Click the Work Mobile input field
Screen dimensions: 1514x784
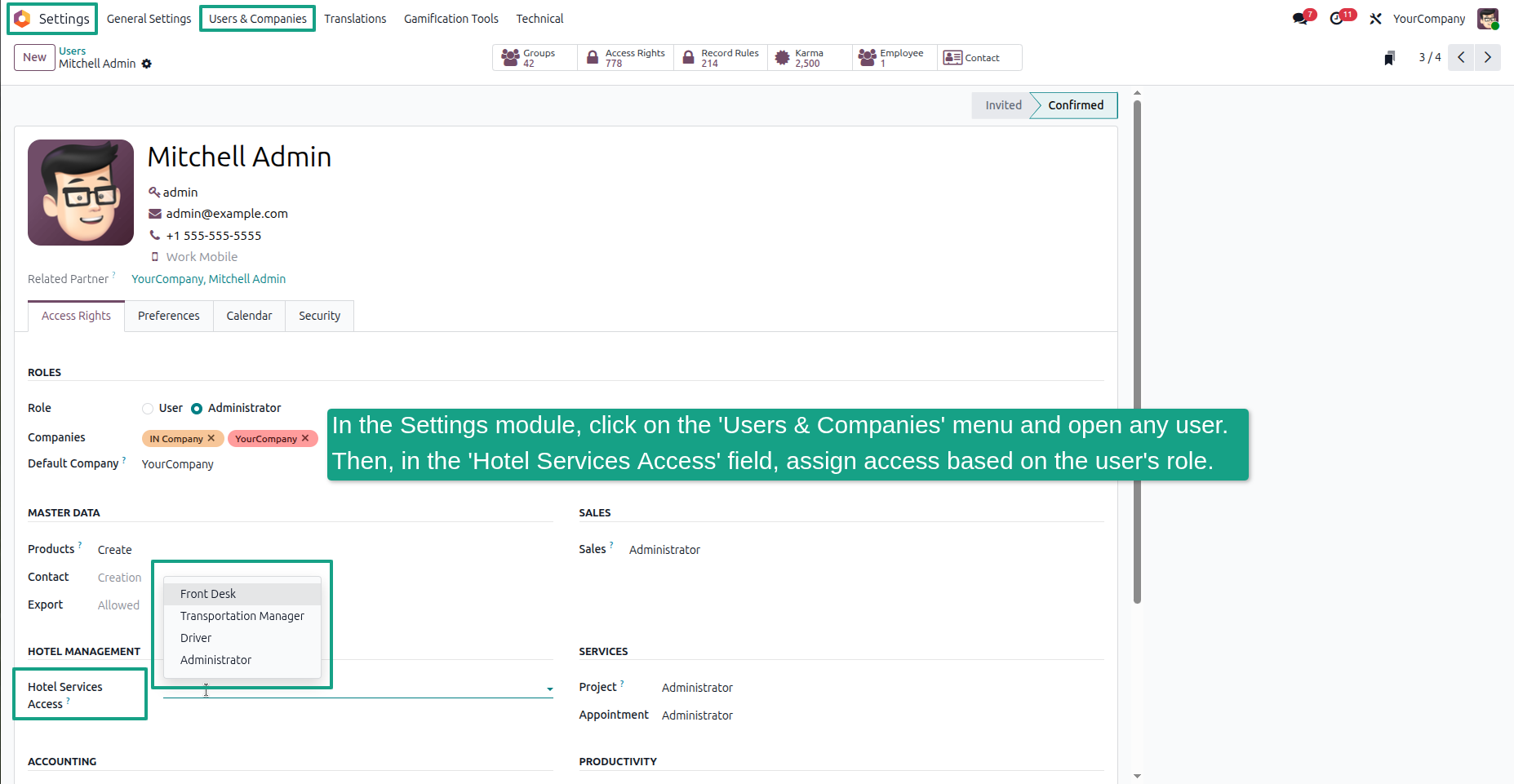(202, 257)
